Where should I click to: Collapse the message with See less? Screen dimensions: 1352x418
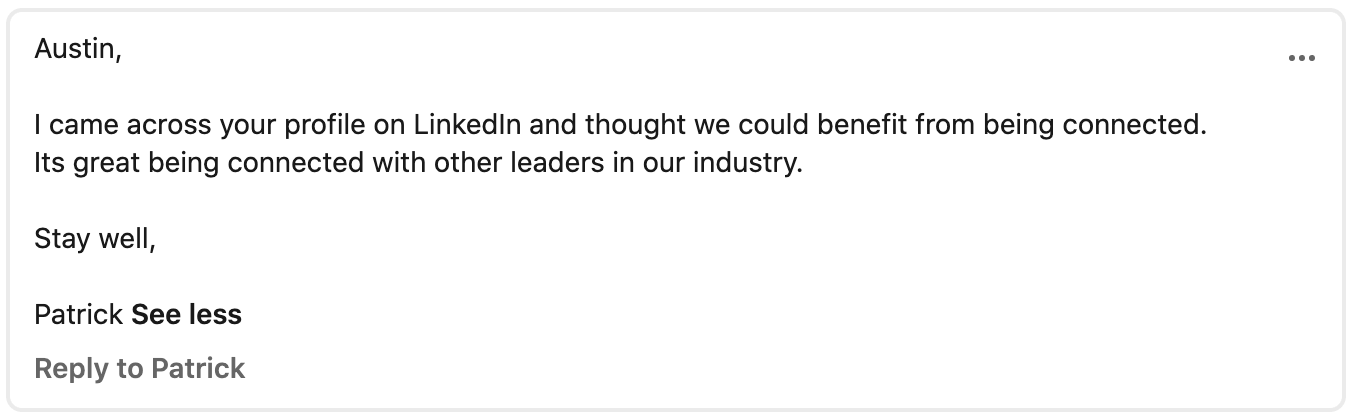click(x=187, y=315)
